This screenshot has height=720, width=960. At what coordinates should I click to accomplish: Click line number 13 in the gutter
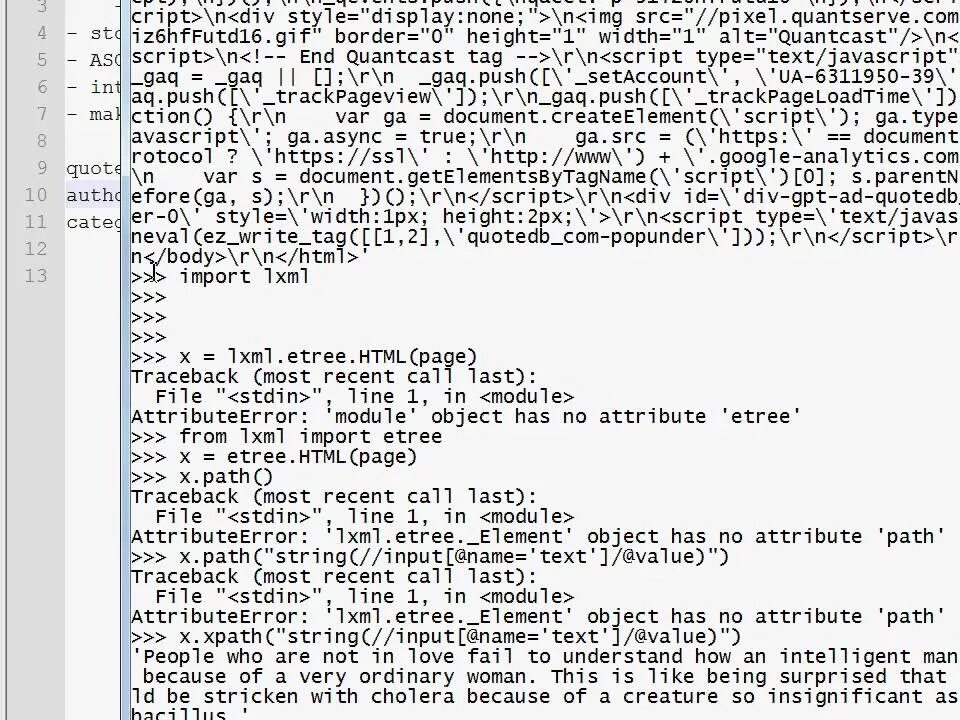point(36,276)
